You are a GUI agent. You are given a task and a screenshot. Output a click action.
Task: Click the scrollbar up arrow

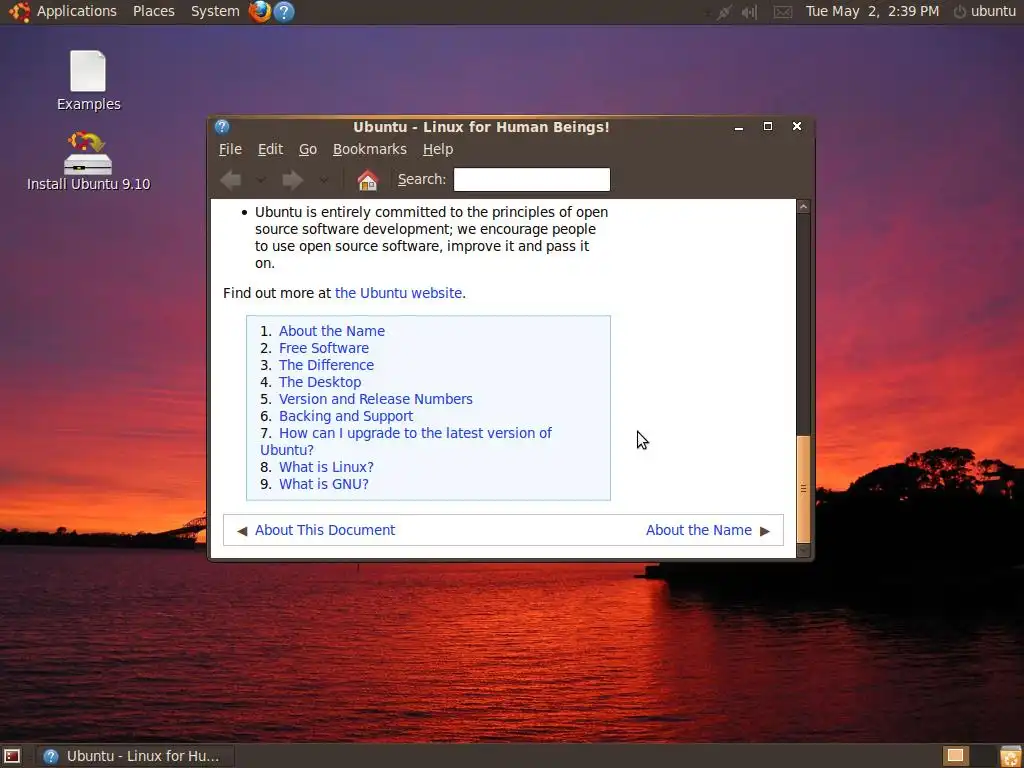(803, 207)
